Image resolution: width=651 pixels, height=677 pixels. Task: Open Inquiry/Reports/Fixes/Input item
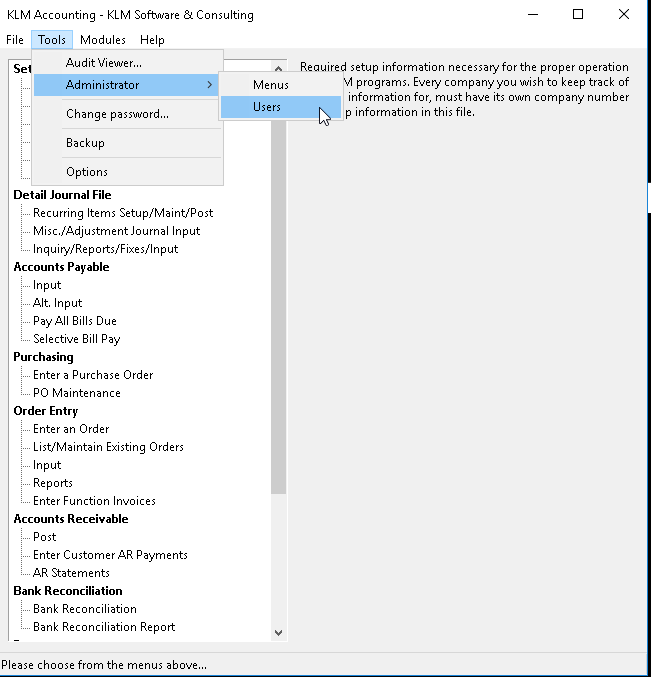pos(105,249)
